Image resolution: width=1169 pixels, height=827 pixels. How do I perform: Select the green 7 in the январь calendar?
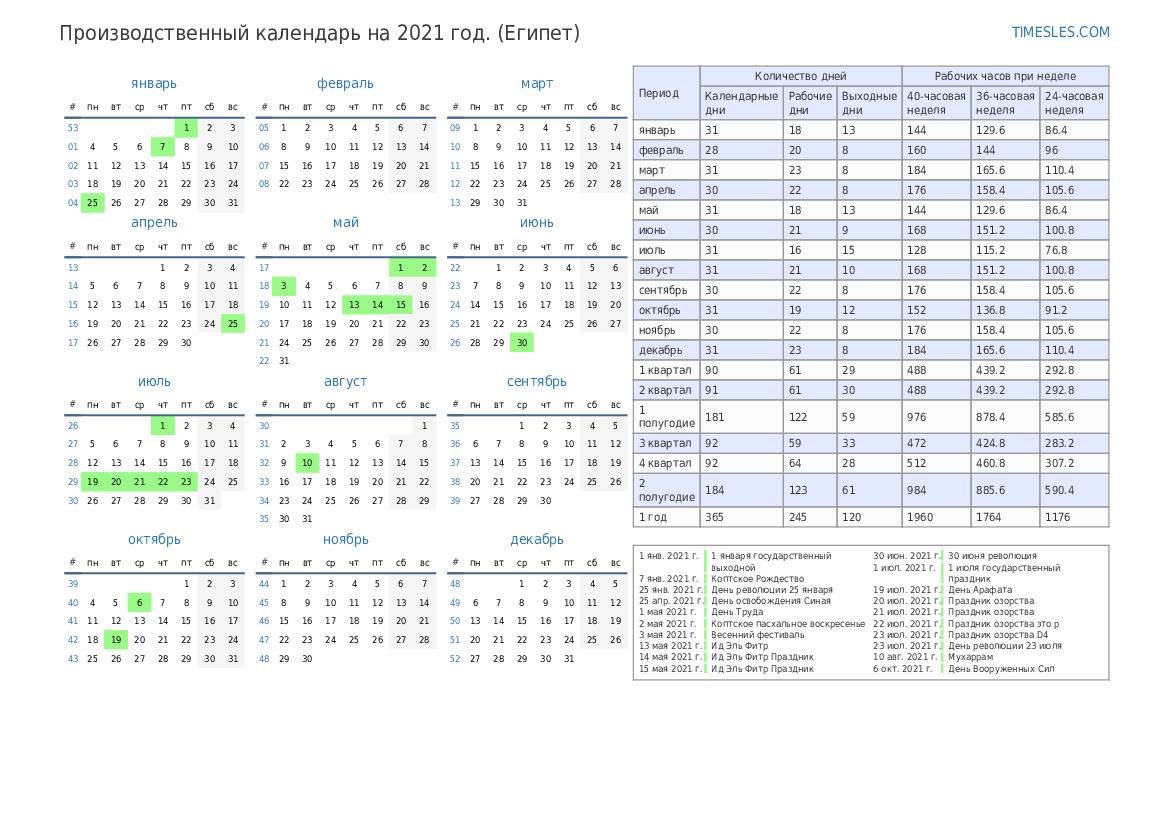click(162, 147)
